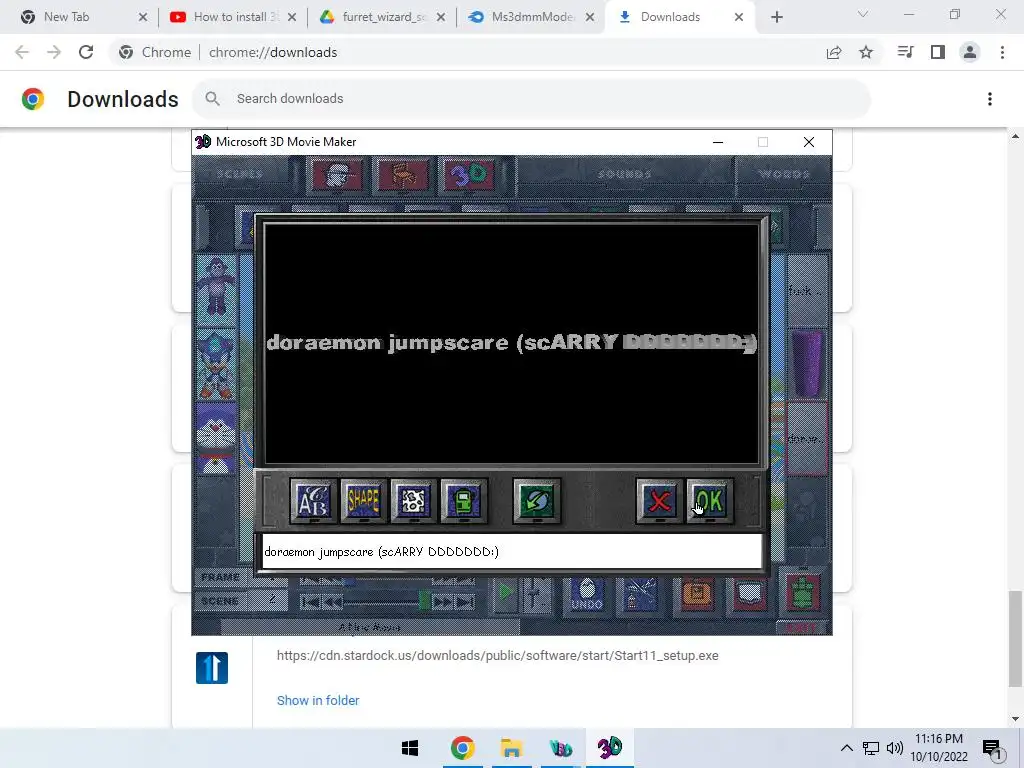Go forward in Chrome
The height and width of the screenshot is (768, 1024).
54,52
